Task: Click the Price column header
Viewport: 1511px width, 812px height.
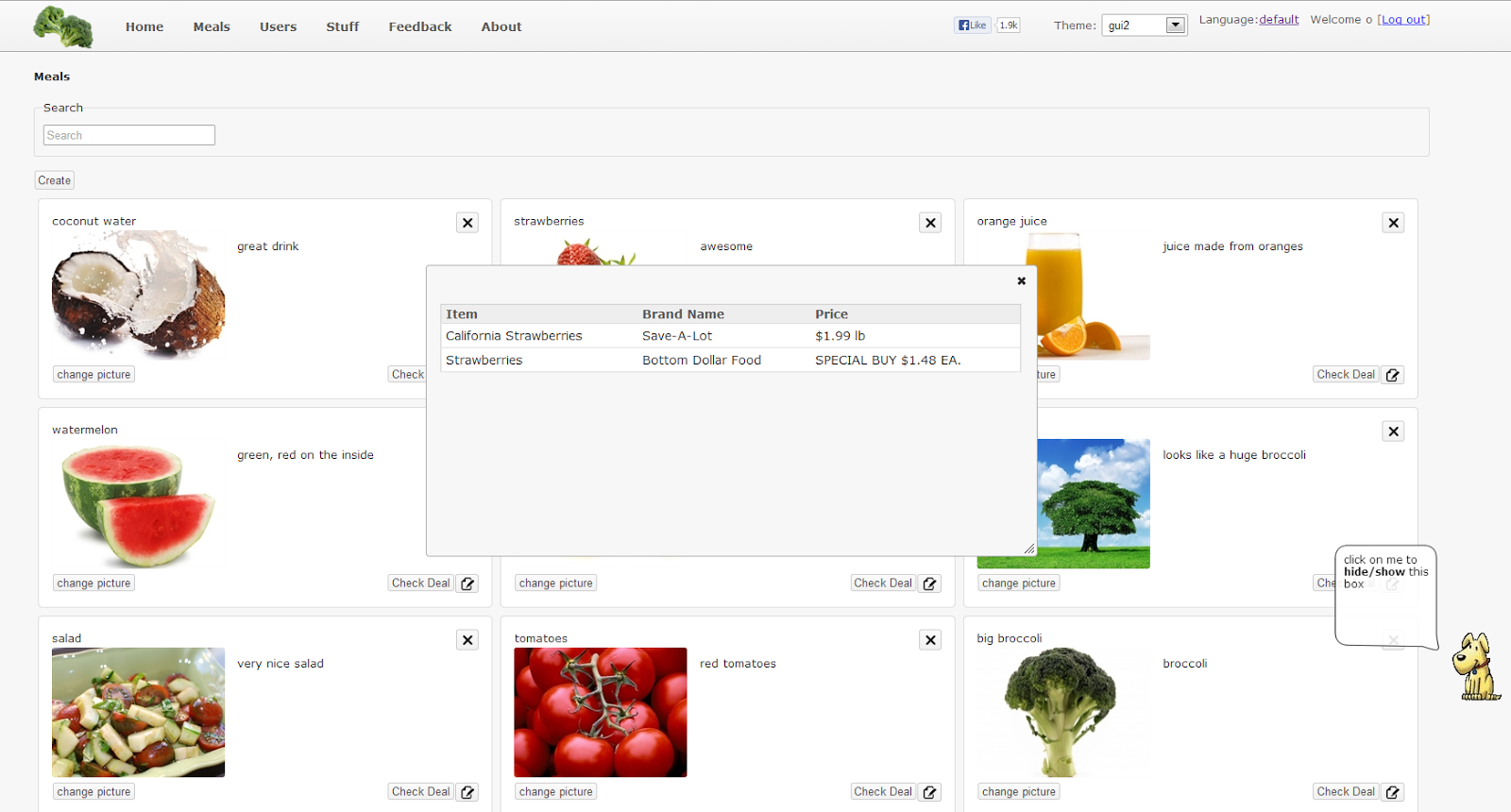Action: [832, 314]
